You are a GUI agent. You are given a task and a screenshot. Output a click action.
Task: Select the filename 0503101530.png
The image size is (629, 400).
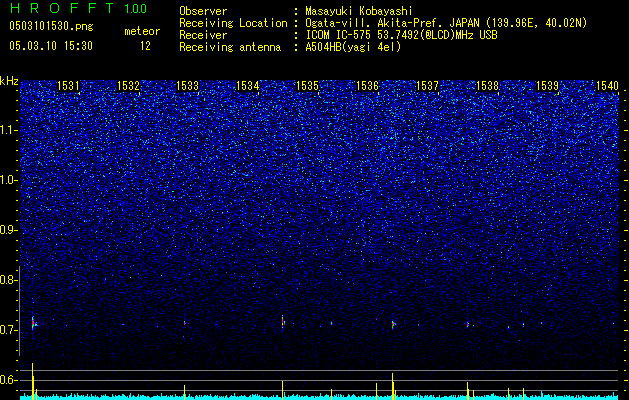pyautogui.click(x=51, y=27)
